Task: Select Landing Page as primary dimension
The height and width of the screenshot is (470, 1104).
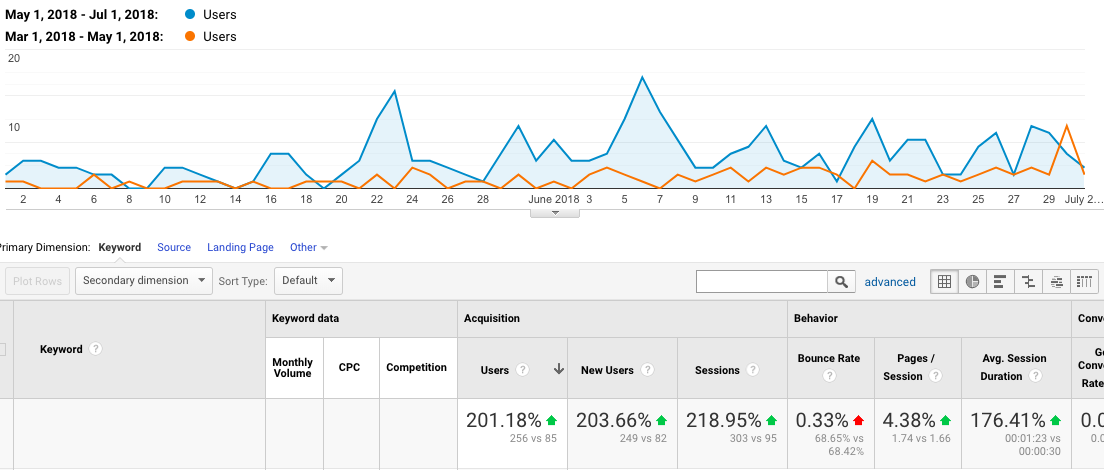Action: (240, 247)
